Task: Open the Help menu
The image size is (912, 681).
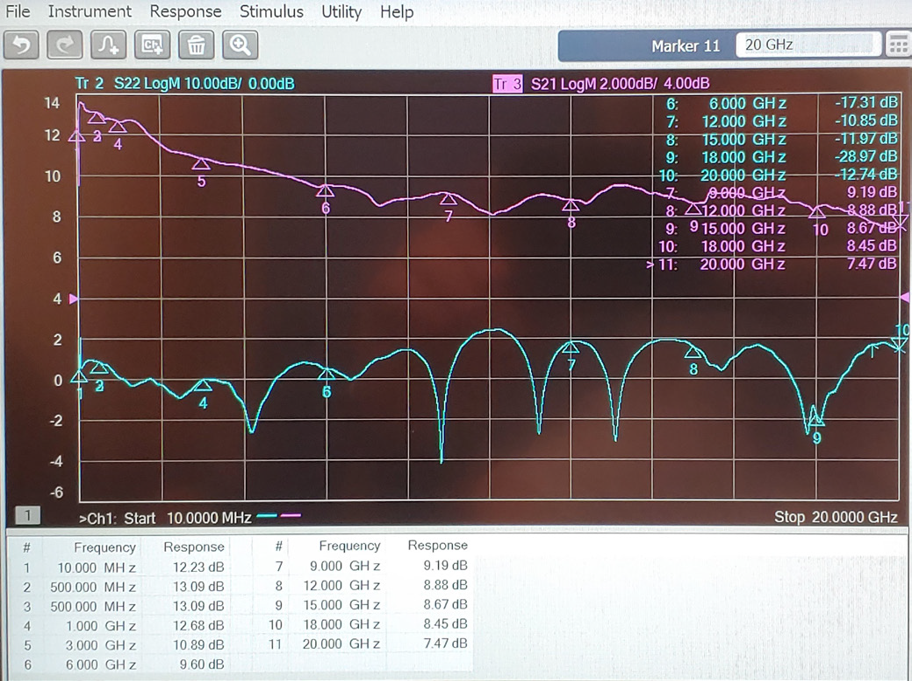Action: point(396,12)
